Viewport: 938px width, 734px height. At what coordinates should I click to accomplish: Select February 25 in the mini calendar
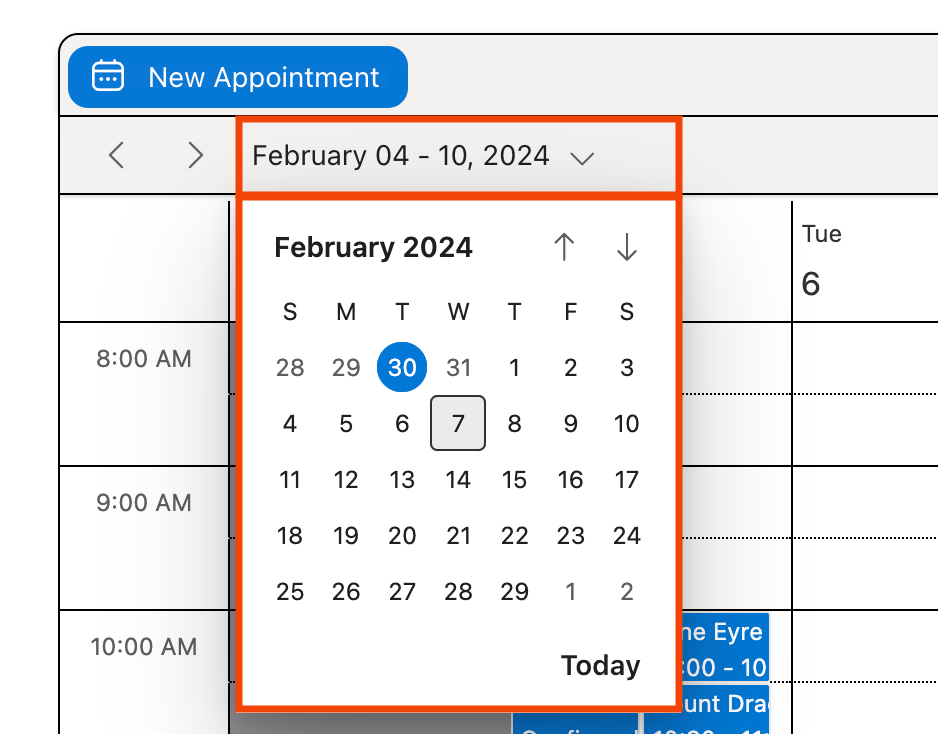(x=290, y=591)
